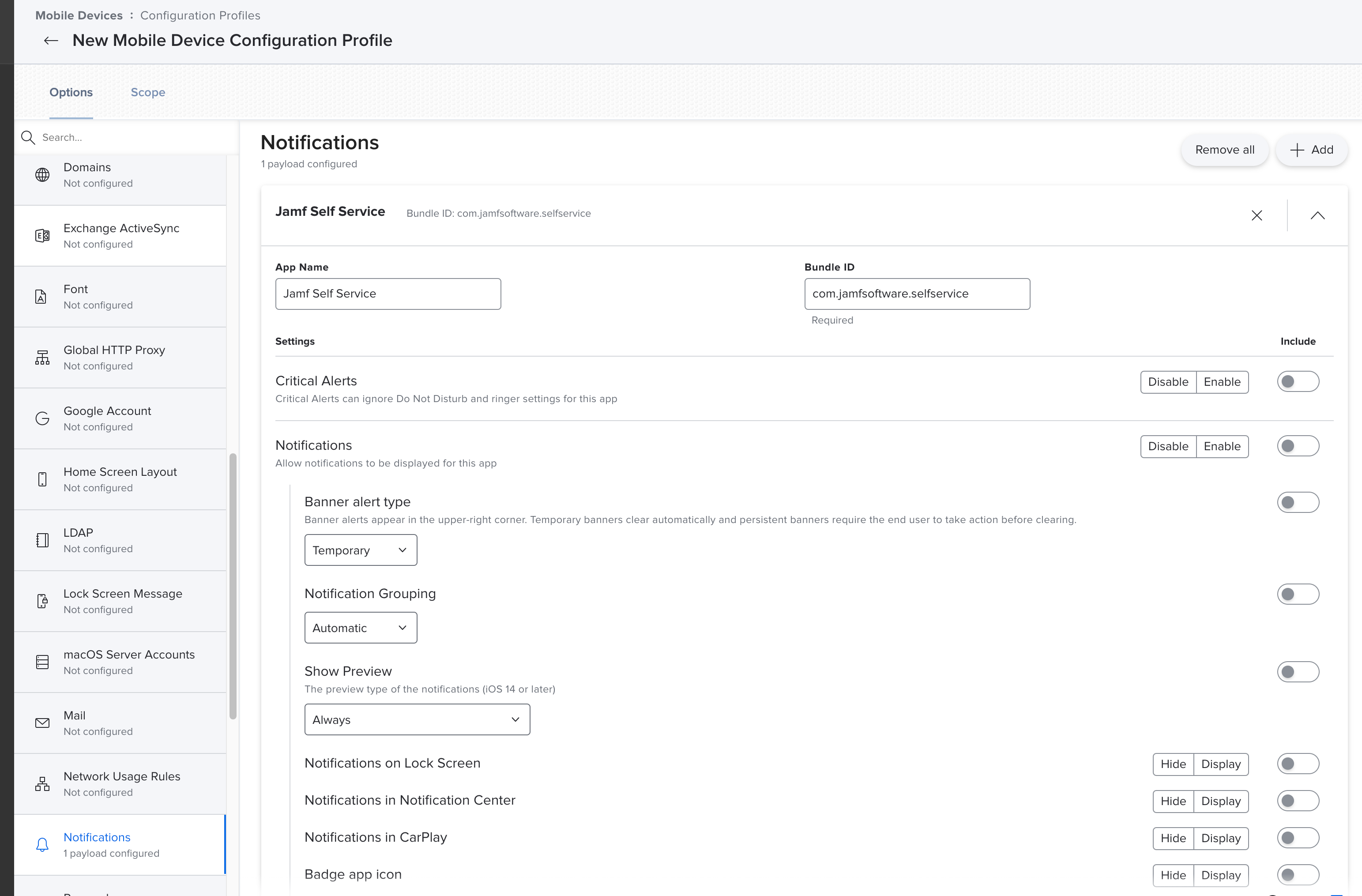Click the Add payload button

1312,150
